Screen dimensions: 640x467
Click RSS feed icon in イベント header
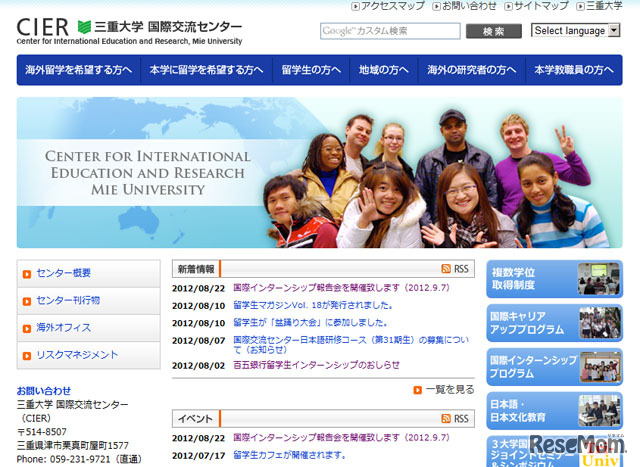(x=446, y=418)
